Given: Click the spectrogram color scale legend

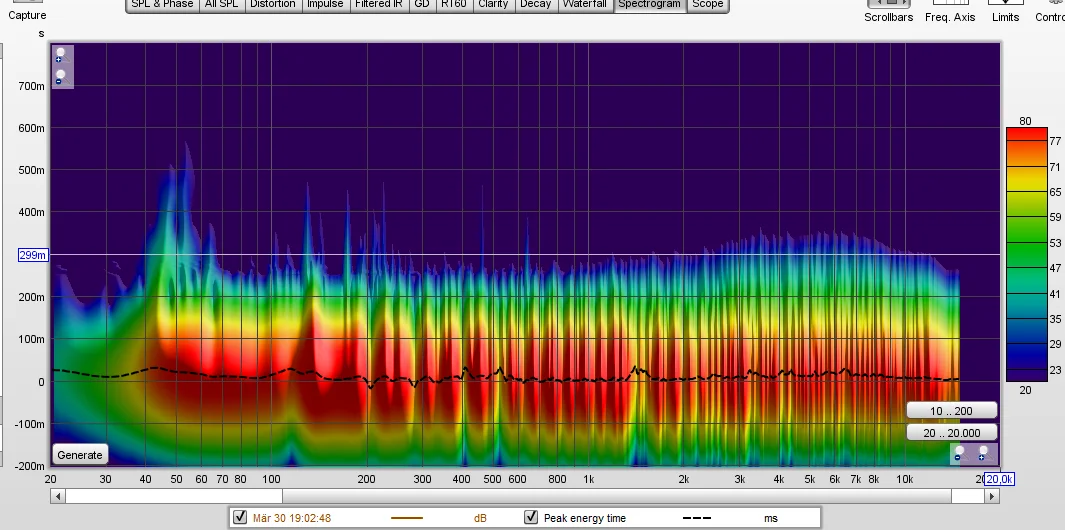Looking at the screenshot, I should (1026, 255).
